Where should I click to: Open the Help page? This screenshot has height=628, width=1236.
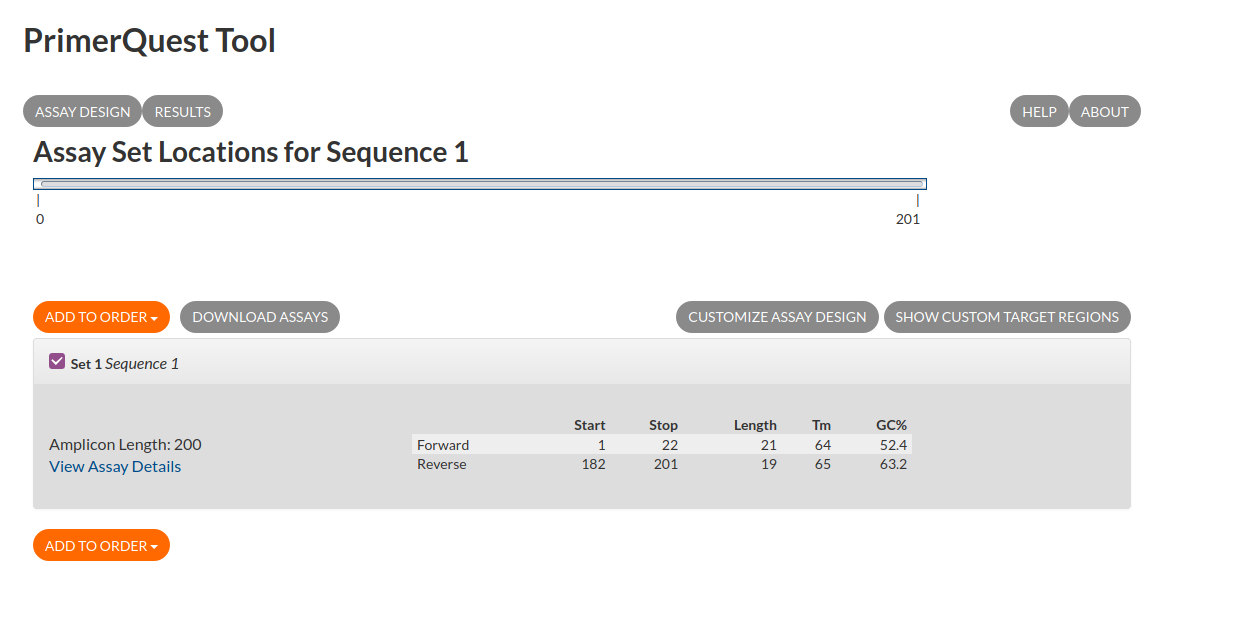1039,112
